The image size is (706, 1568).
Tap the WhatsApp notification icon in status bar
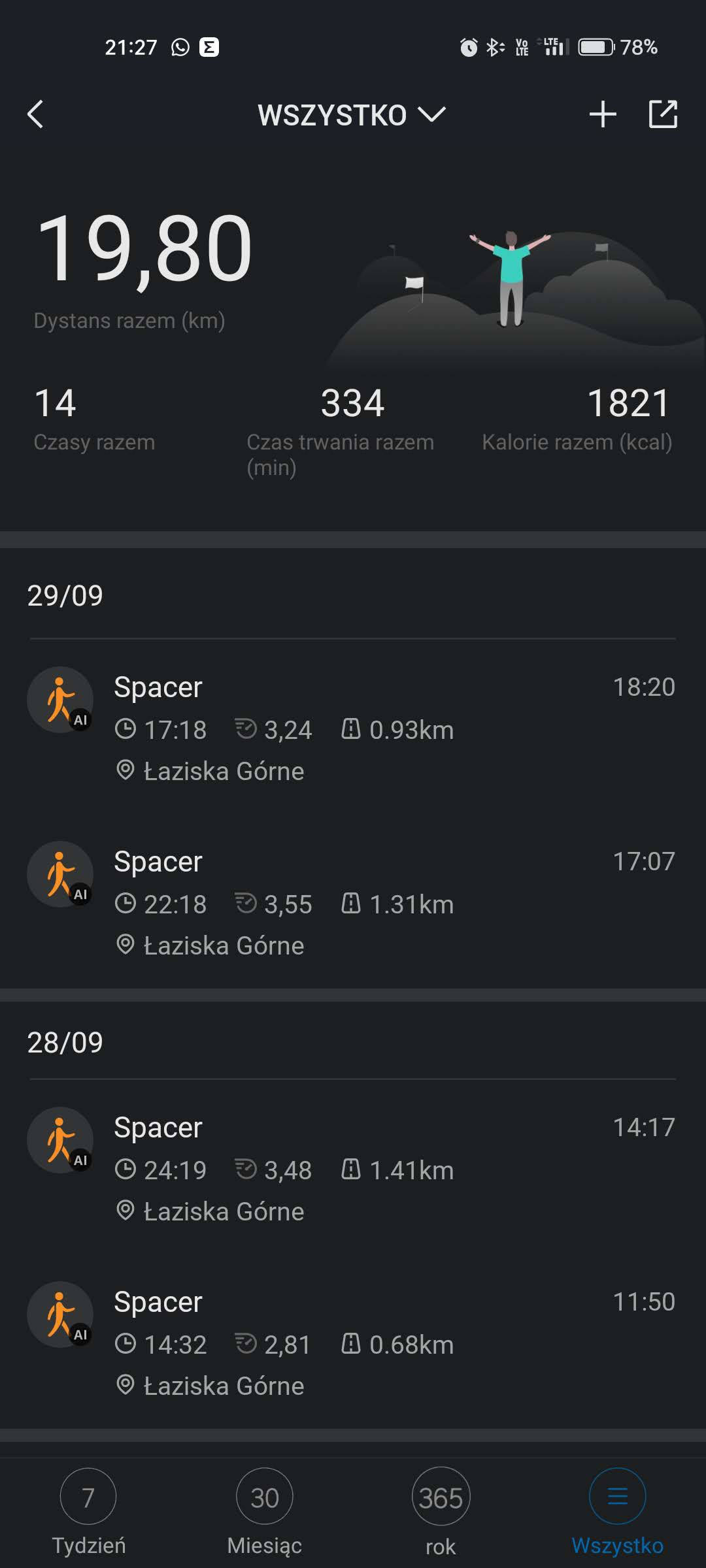pyautogui.click(x=180, y=47)
